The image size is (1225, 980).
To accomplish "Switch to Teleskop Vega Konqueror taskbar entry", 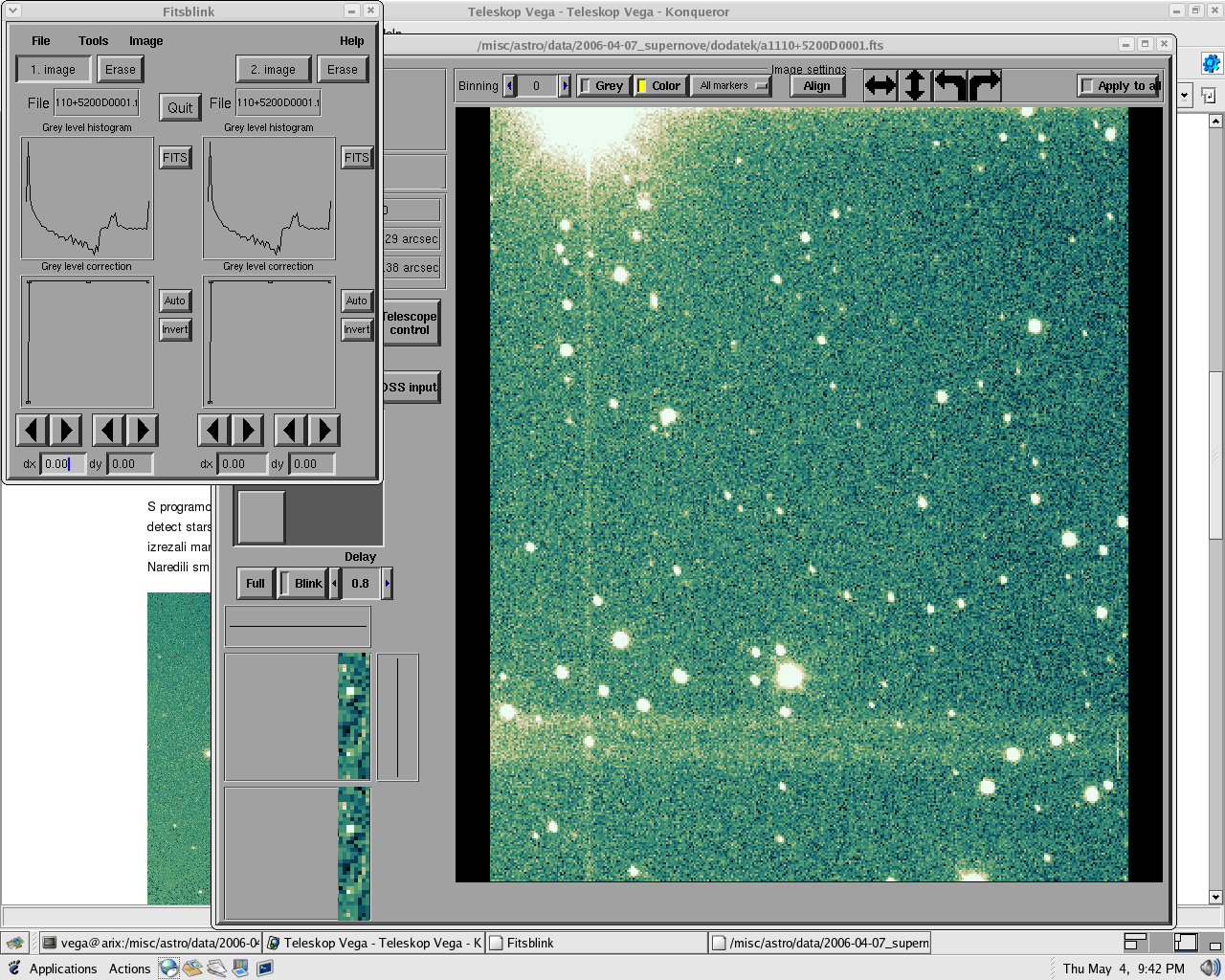I will (373, 943).
